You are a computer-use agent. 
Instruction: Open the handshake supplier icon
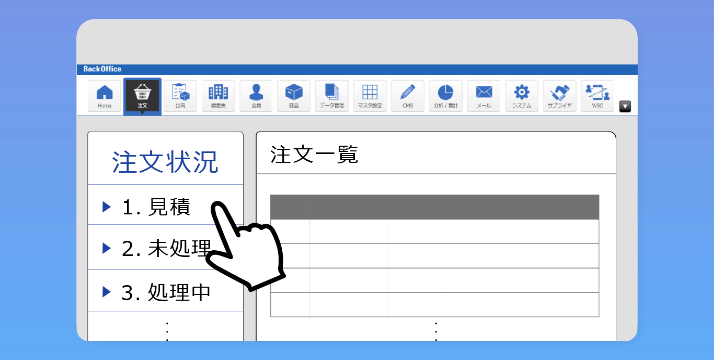[x=560, y=96]
